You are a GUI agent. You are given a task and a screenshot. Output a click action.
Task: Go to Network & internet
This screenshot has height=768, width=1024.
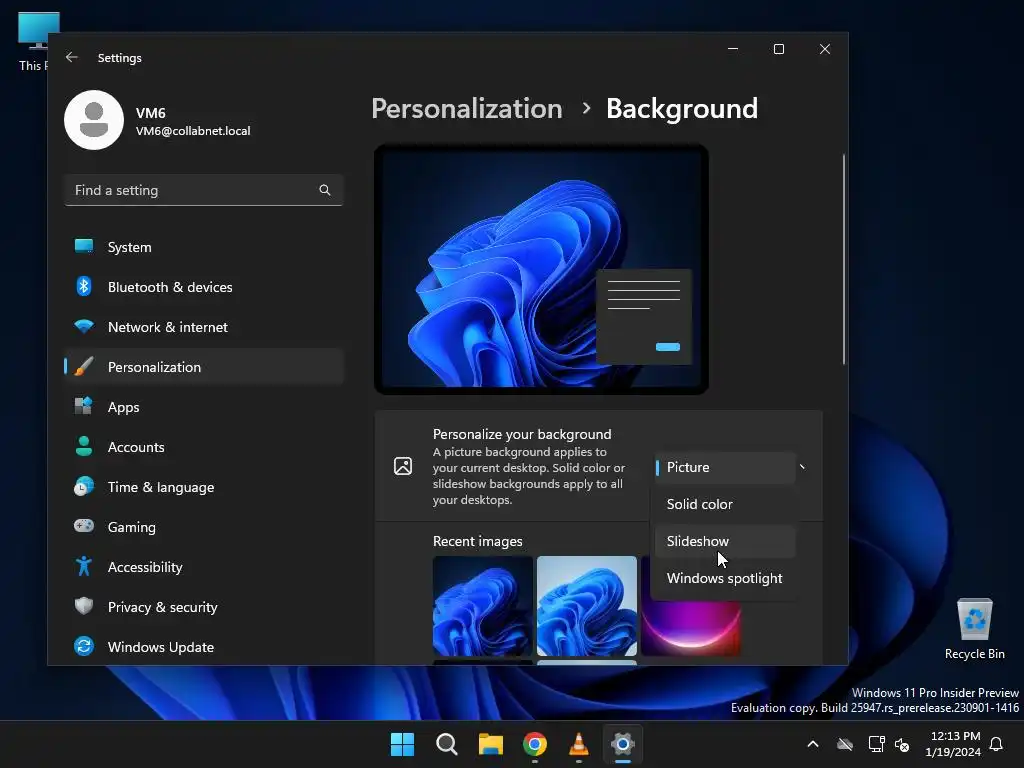(204, 327)
